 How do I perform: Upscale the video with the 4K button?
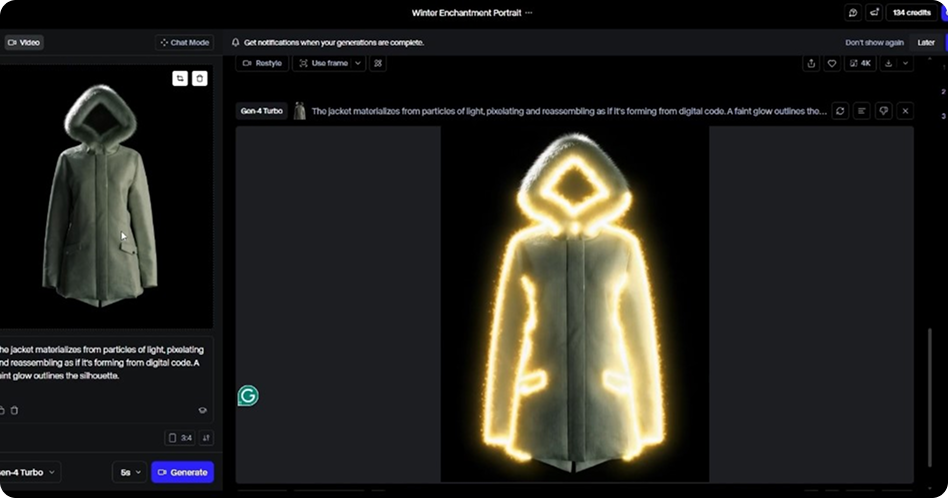pos(860,63)
